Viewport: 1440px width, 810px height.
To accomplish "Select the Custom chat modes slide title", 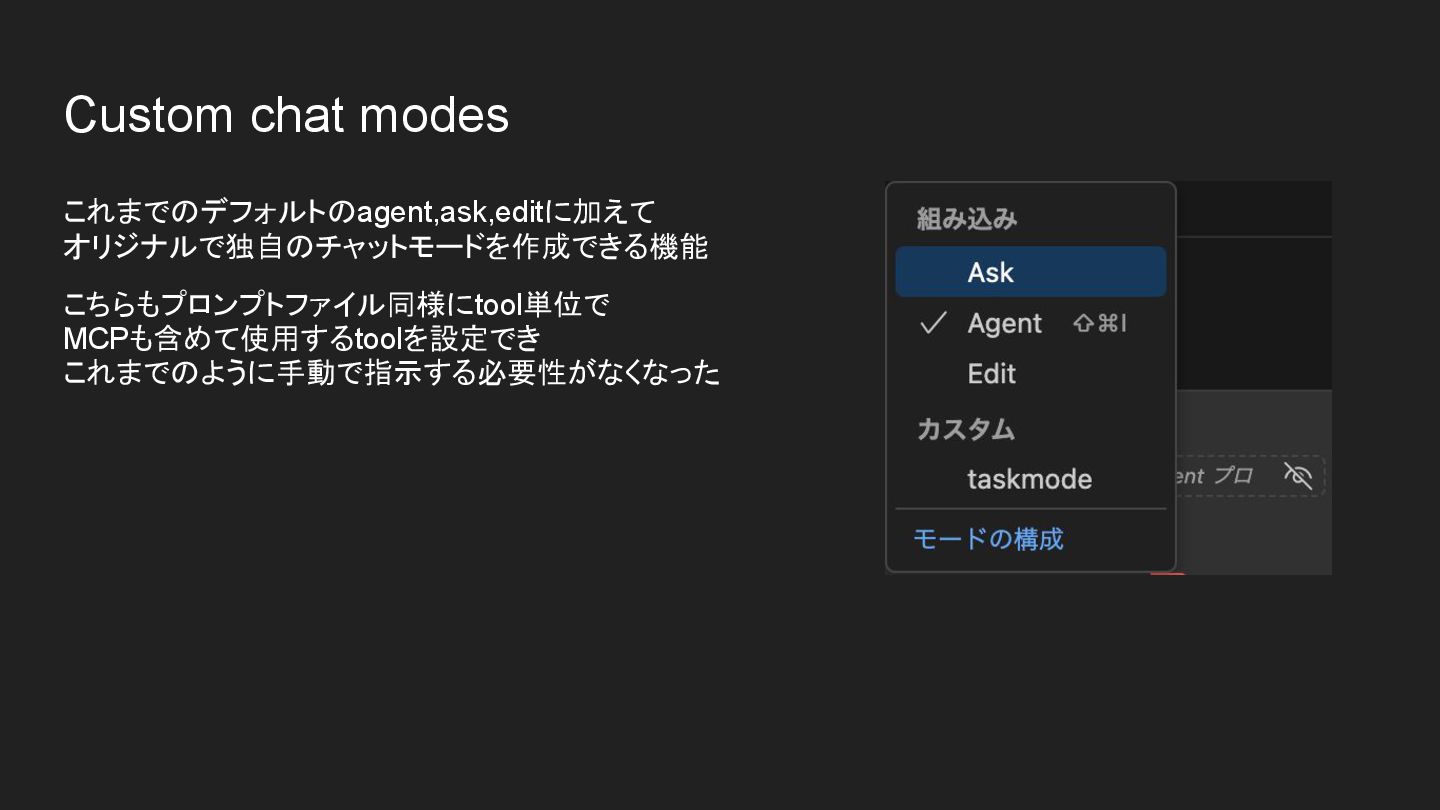I will pyautogui.click(x=287, y=115).
